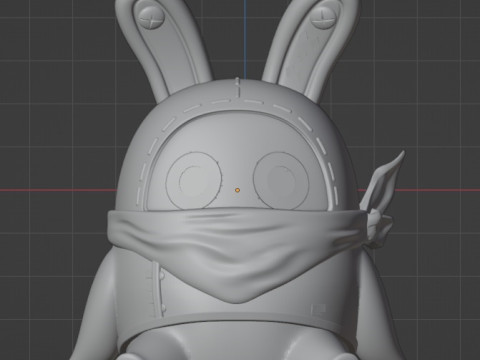Viewport: 480px width, 360px height.
Task: Click the cross-stitched button on left ear
Action: click(151, 17)
